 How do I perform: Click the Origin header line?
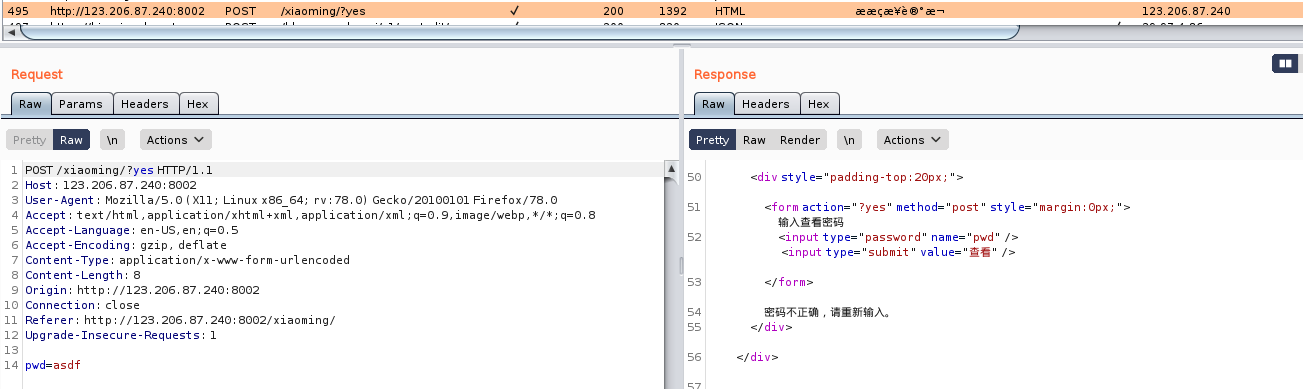tap(142, 290)
